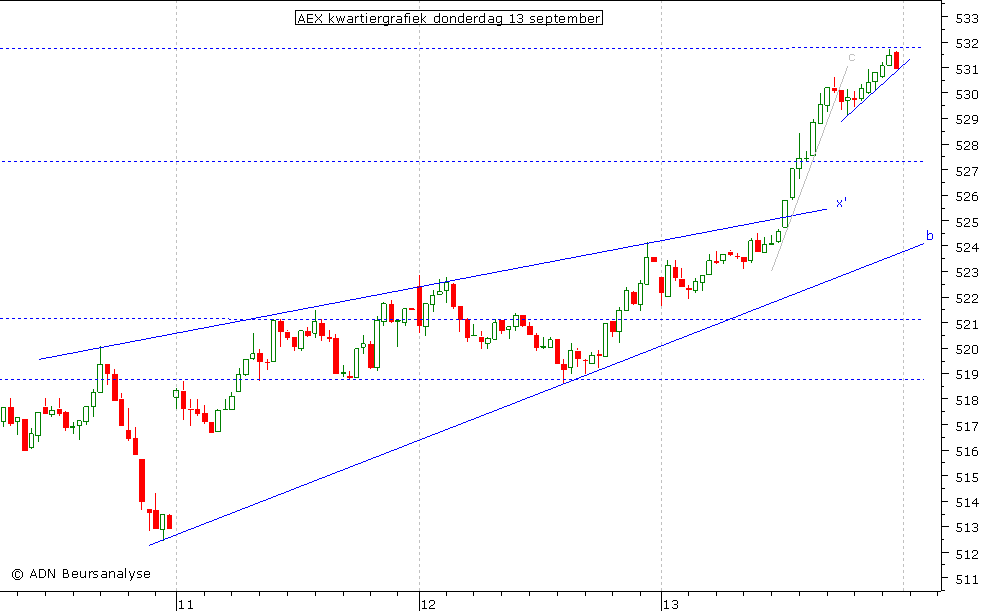Click the y-axis value 511
This screenshot has width=982, height=611.
click(967, 580)
